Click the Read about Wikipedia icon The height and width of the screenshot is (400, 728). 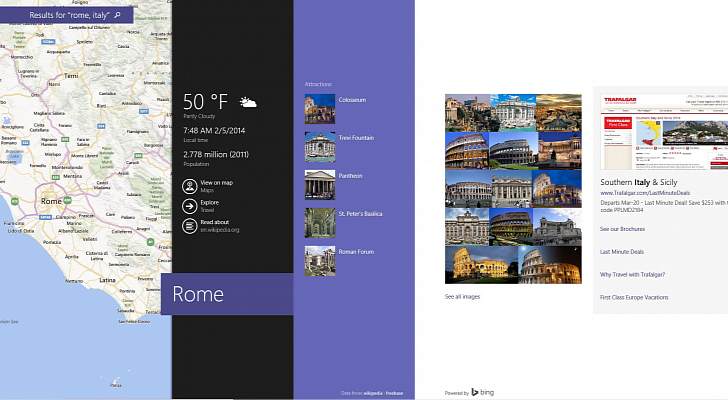[x=189, y=225]
